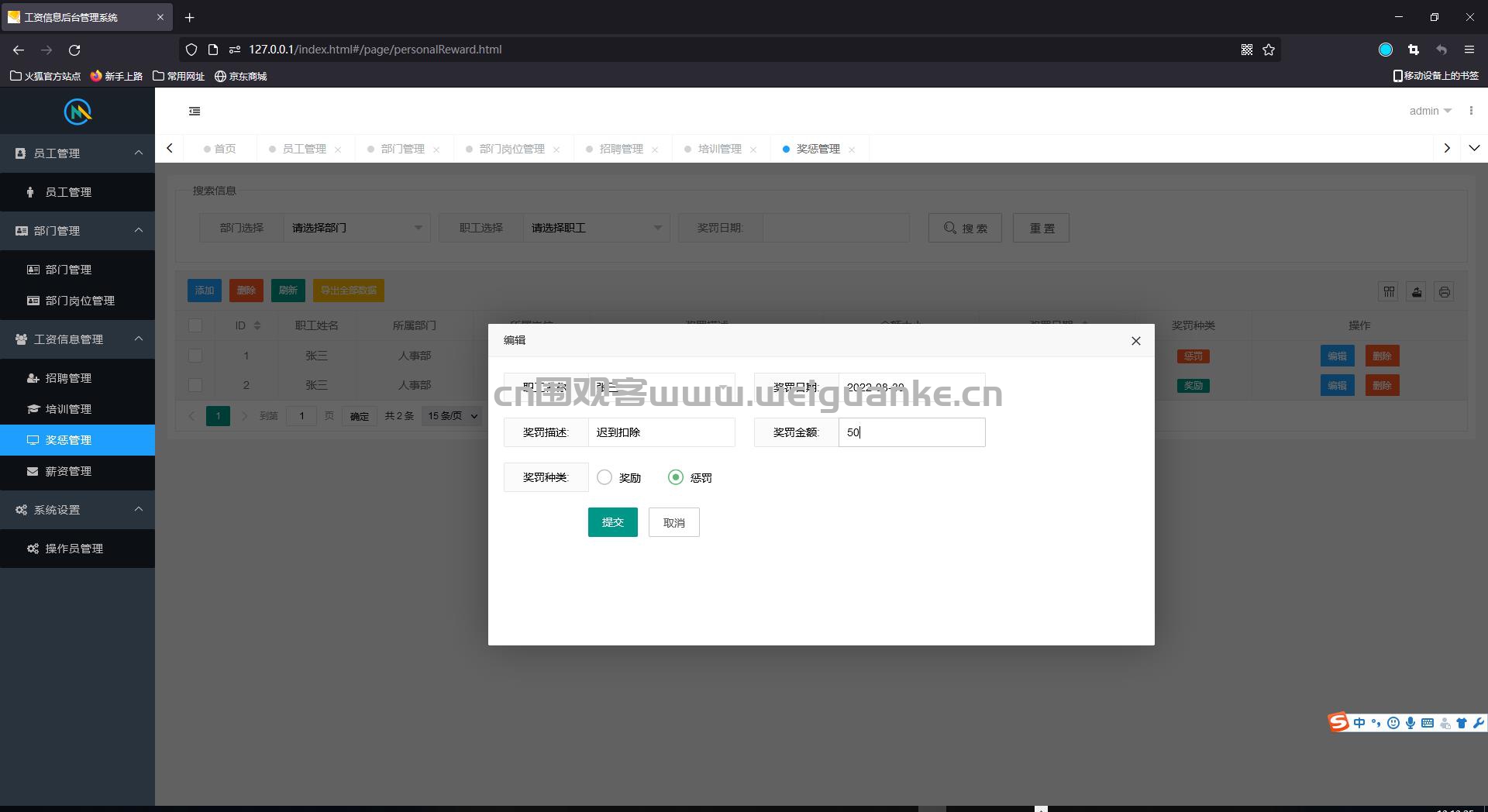Screen dimensions: 1488x812
Task: Click the column filter icon above table
Action: (1389, 292)
